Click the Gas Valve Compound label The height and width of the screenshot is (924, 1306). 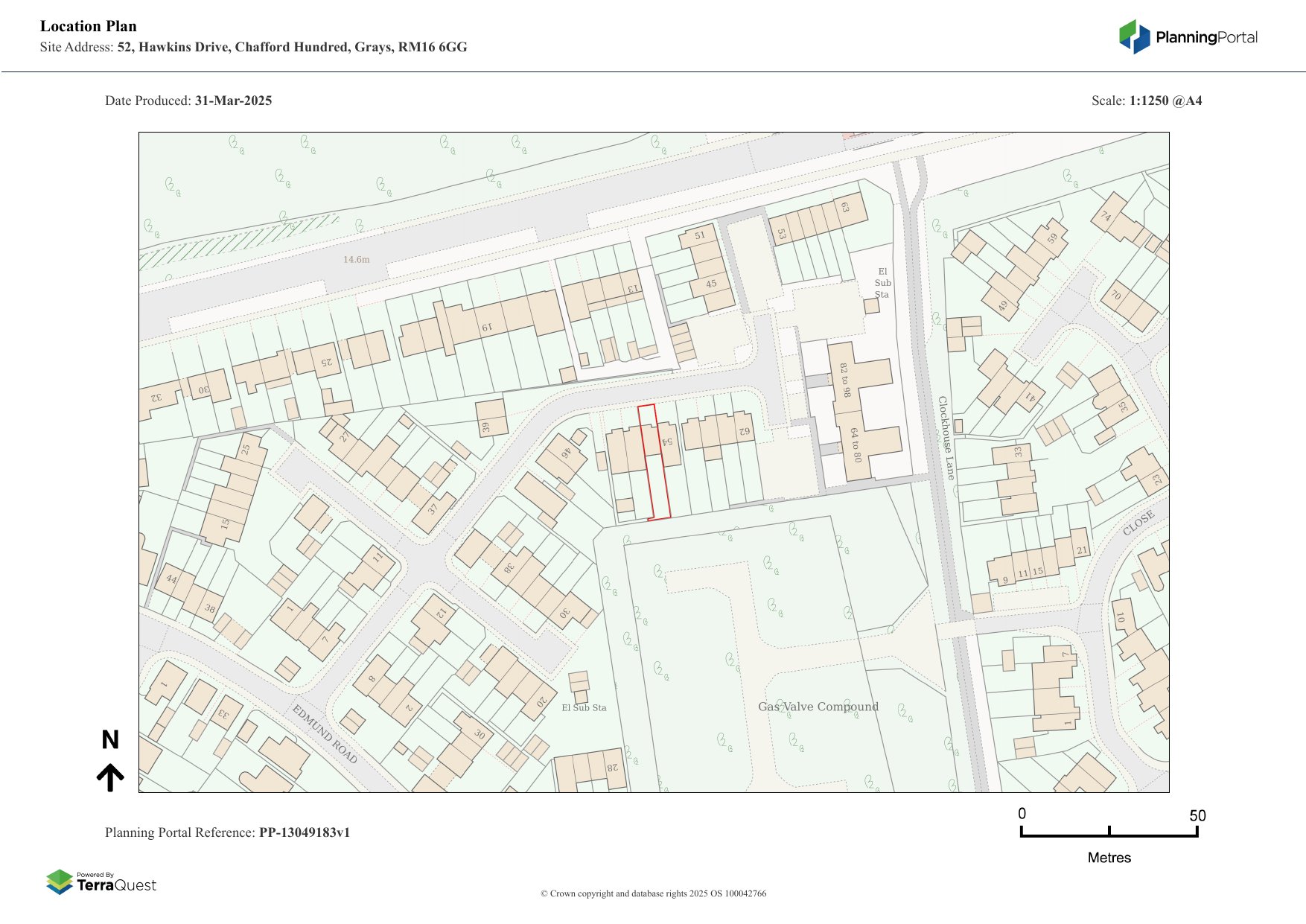(818, 707)
